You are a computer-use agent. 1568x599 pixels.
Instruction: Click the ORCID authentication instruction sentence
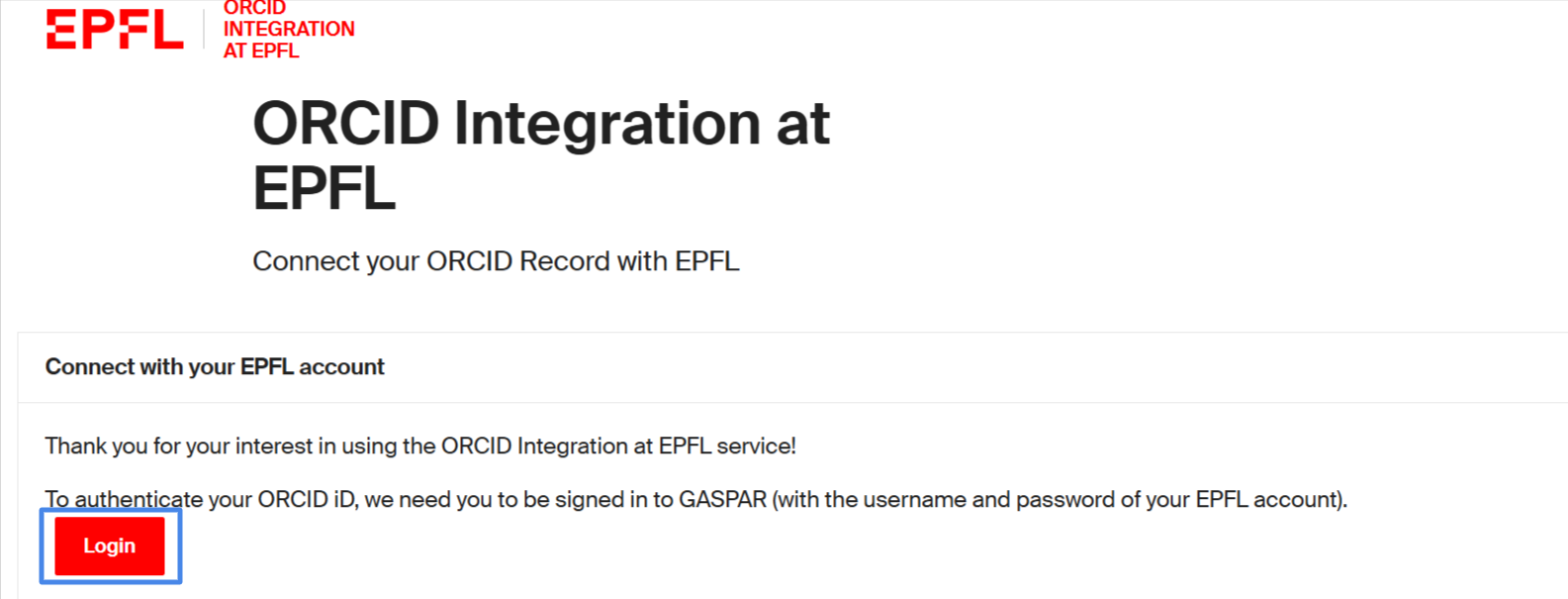pyautogui.click(x=695, y=499)
